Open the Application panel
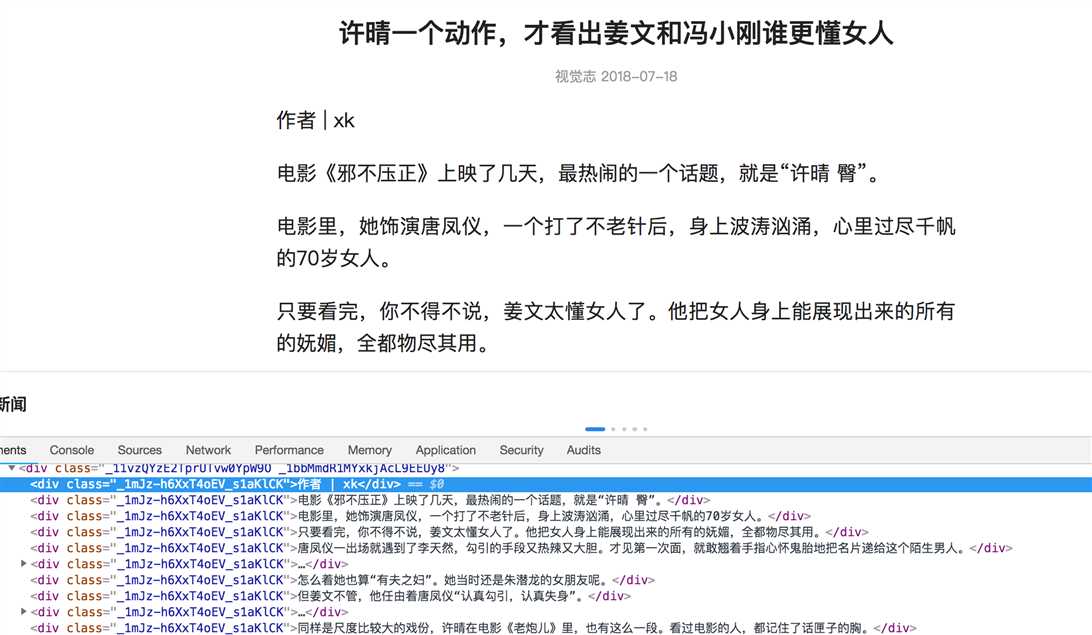Screen dimensions: 1092x635 pyautogui.click(x=446, y=450)
